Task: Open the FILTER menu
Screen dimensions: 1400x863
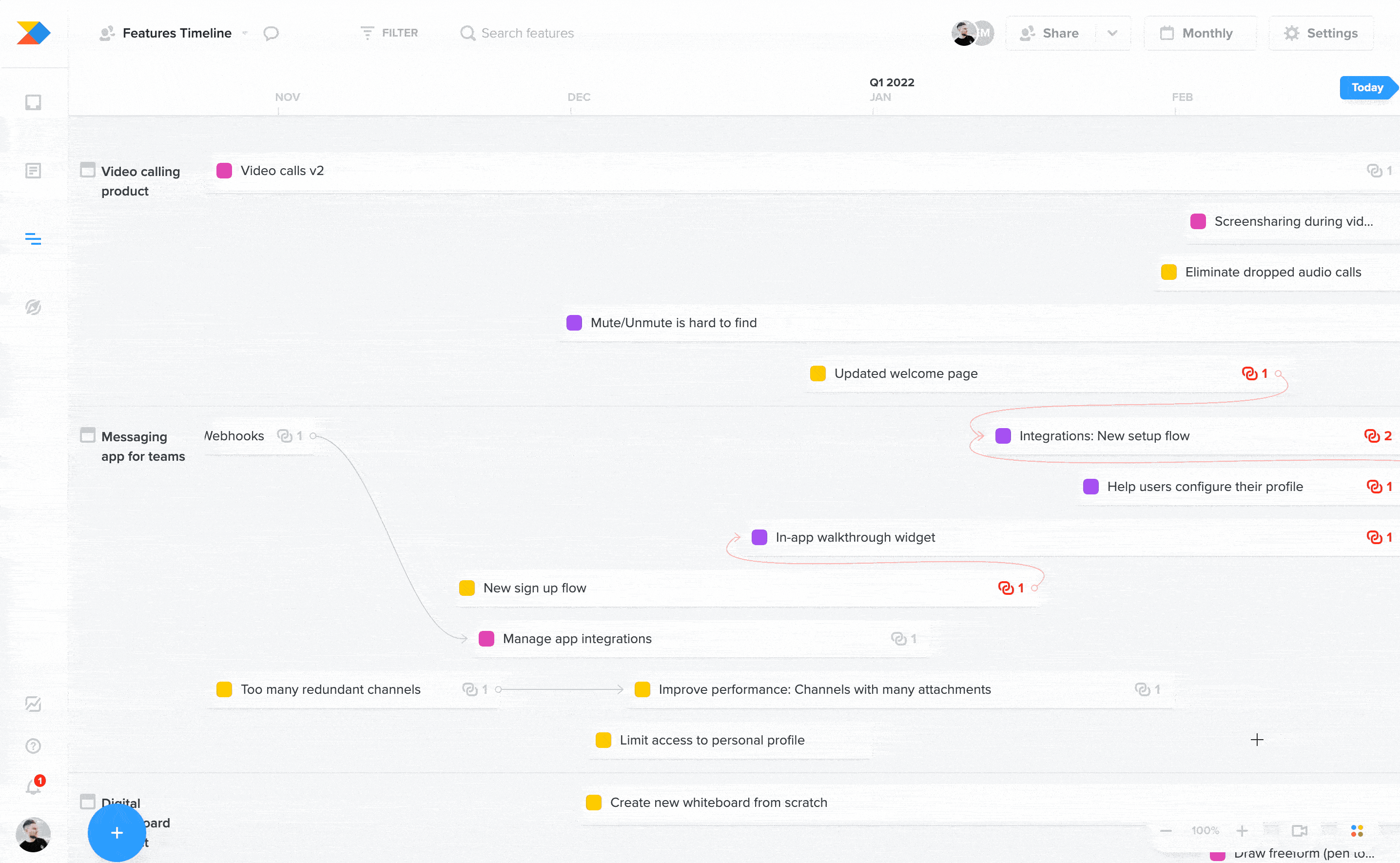Action: tap(389, 33)
